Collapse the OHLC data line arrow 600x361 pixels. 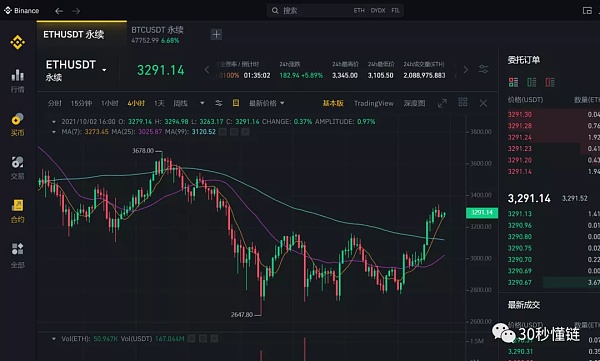tap(54, 122)
